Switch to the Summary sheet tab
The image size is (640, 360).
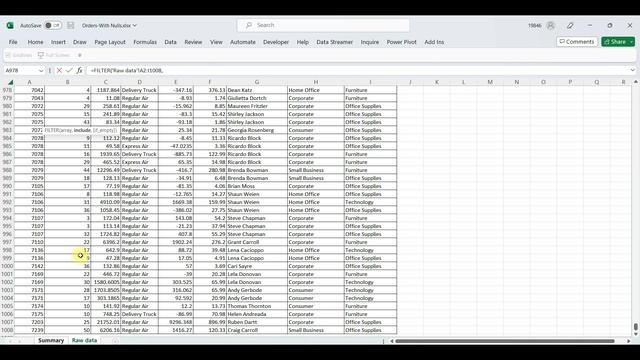(51, 340)
